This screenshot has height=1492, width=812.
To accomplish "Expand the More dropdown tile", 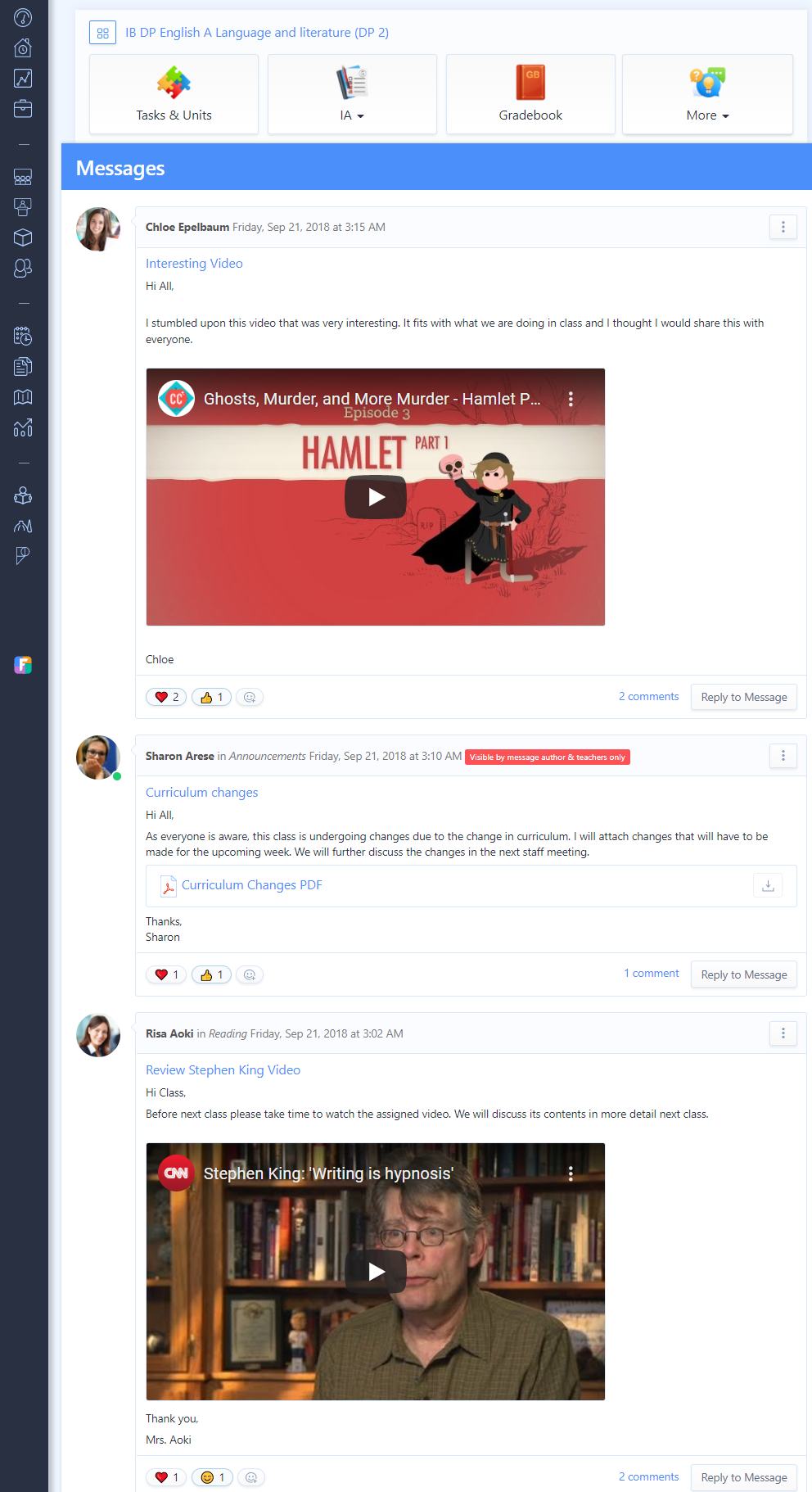I will coord(707,94).
